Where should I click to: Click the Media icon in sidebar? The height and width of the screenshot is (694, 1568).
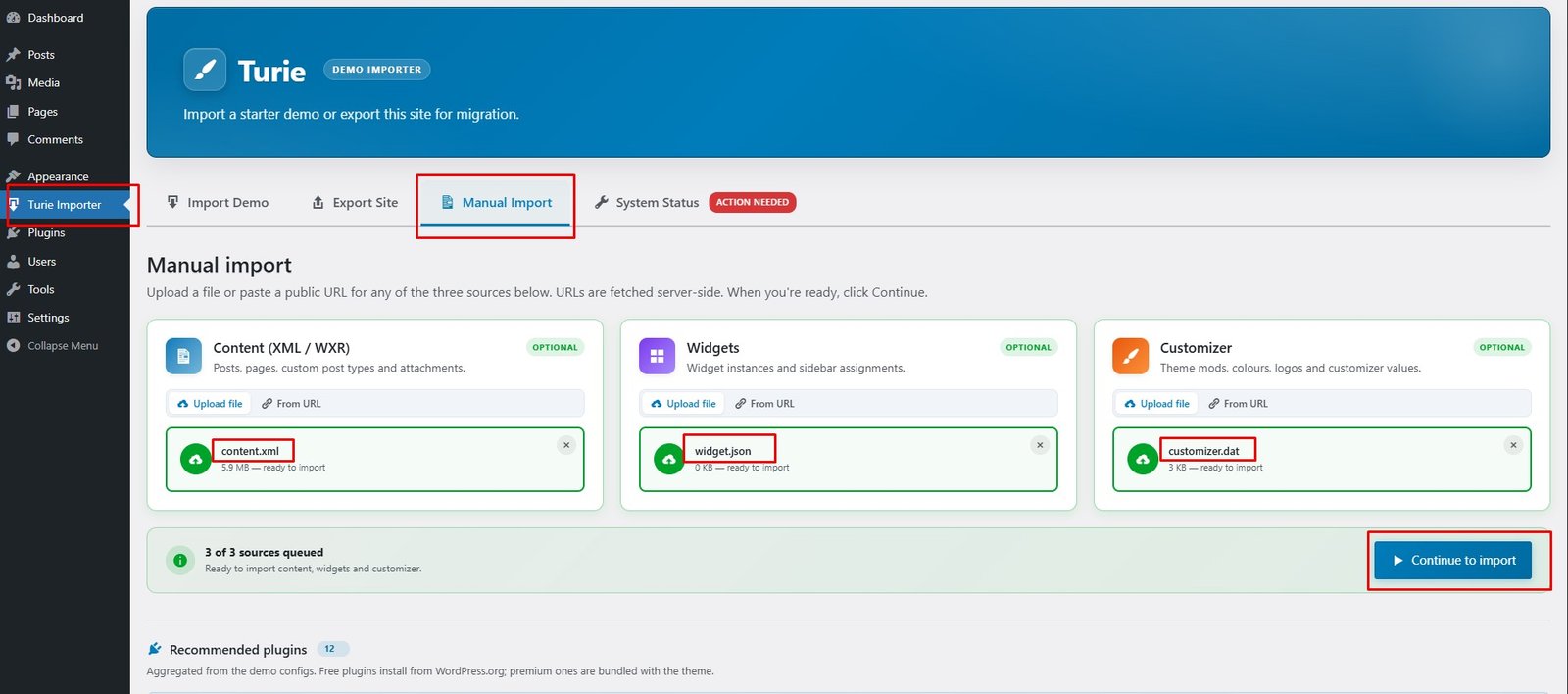click(x=13, y=83)
